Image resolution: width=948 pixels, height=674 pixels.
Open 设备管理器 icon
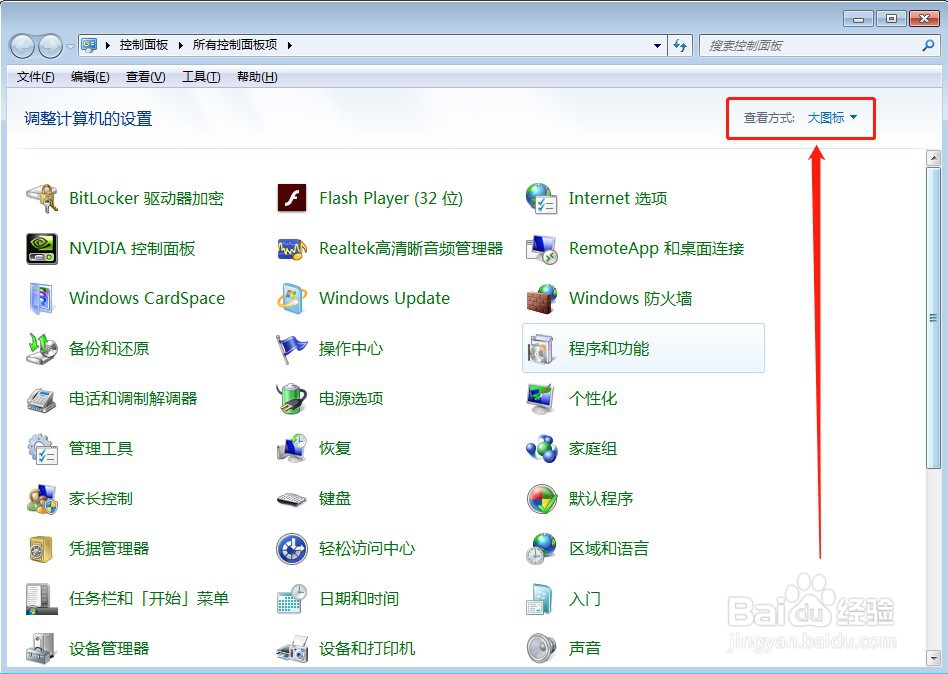pos(42,649)
